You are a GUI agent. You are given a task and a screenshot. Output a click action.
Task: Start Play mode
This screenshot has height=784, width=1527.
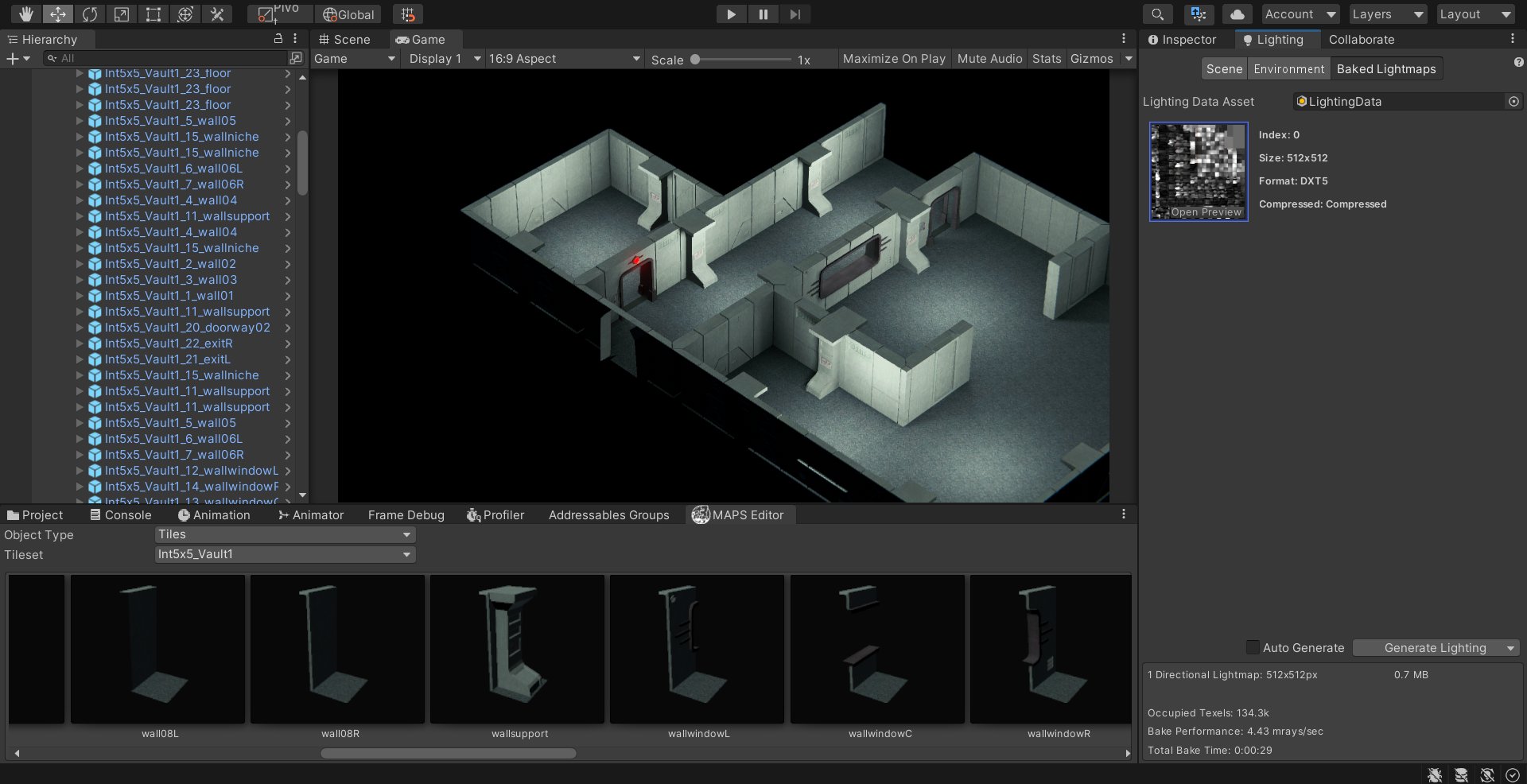coord(731,14)
